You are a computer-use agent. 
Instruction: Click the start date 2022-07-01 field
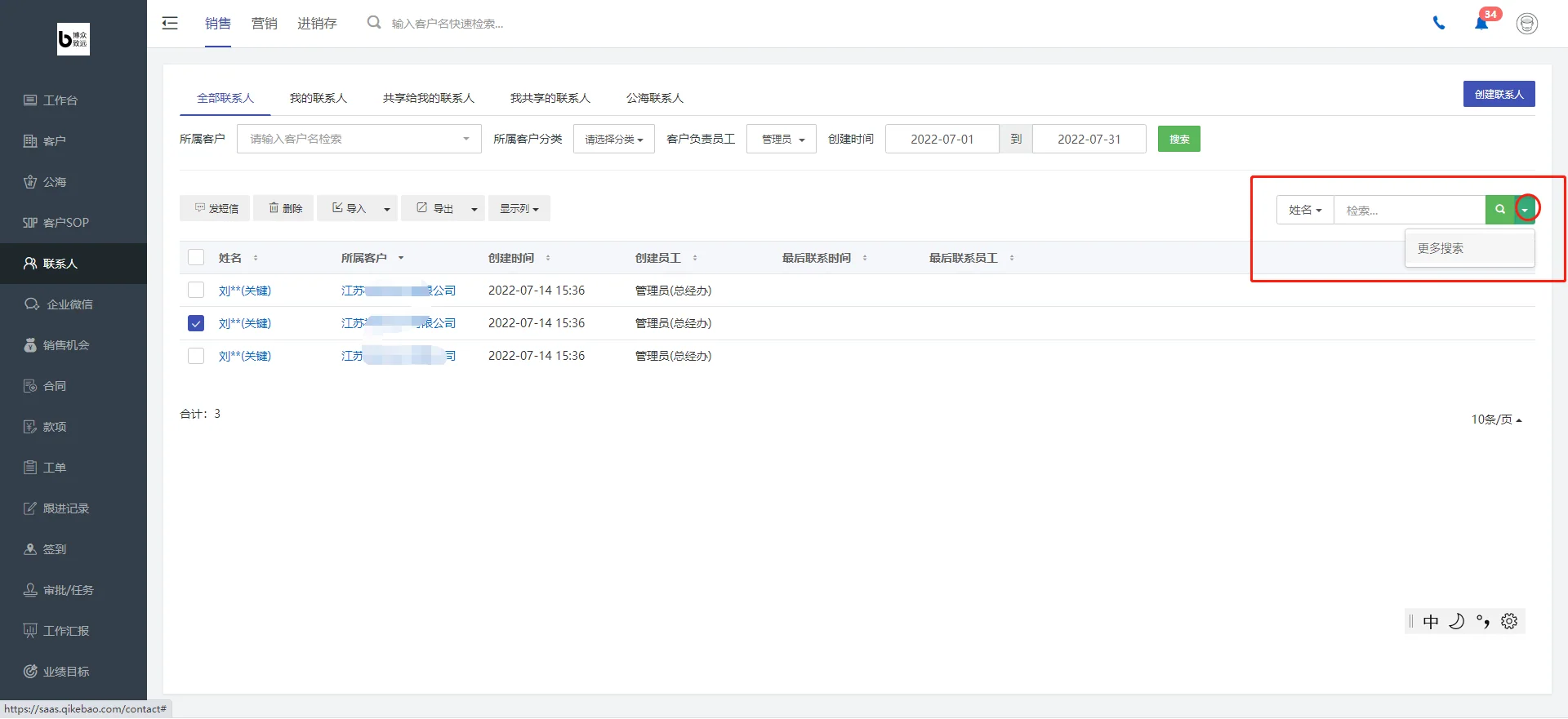click(x=942, y=139)
